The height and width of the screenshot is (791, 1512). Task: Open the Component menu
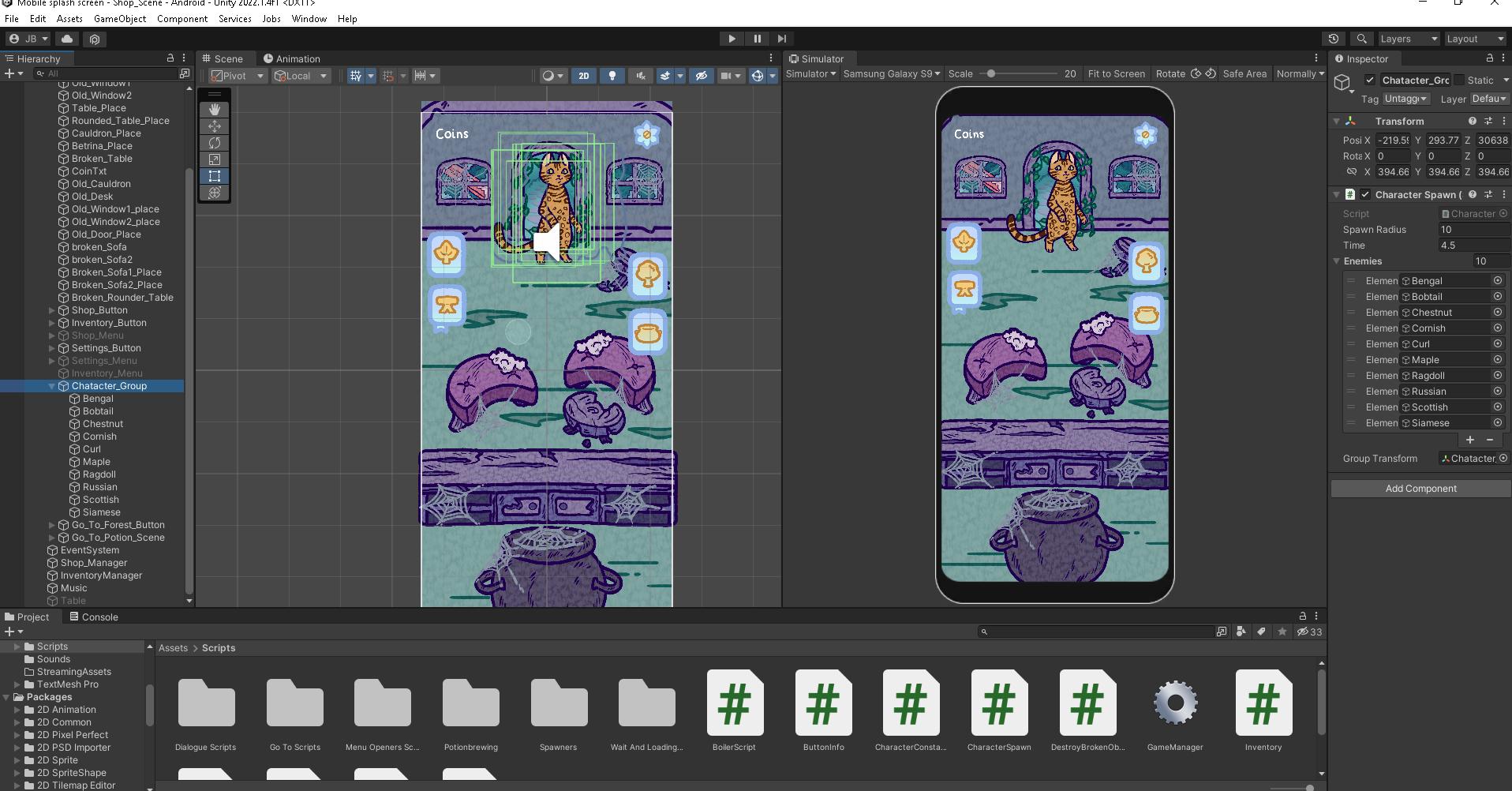[182, 18]
